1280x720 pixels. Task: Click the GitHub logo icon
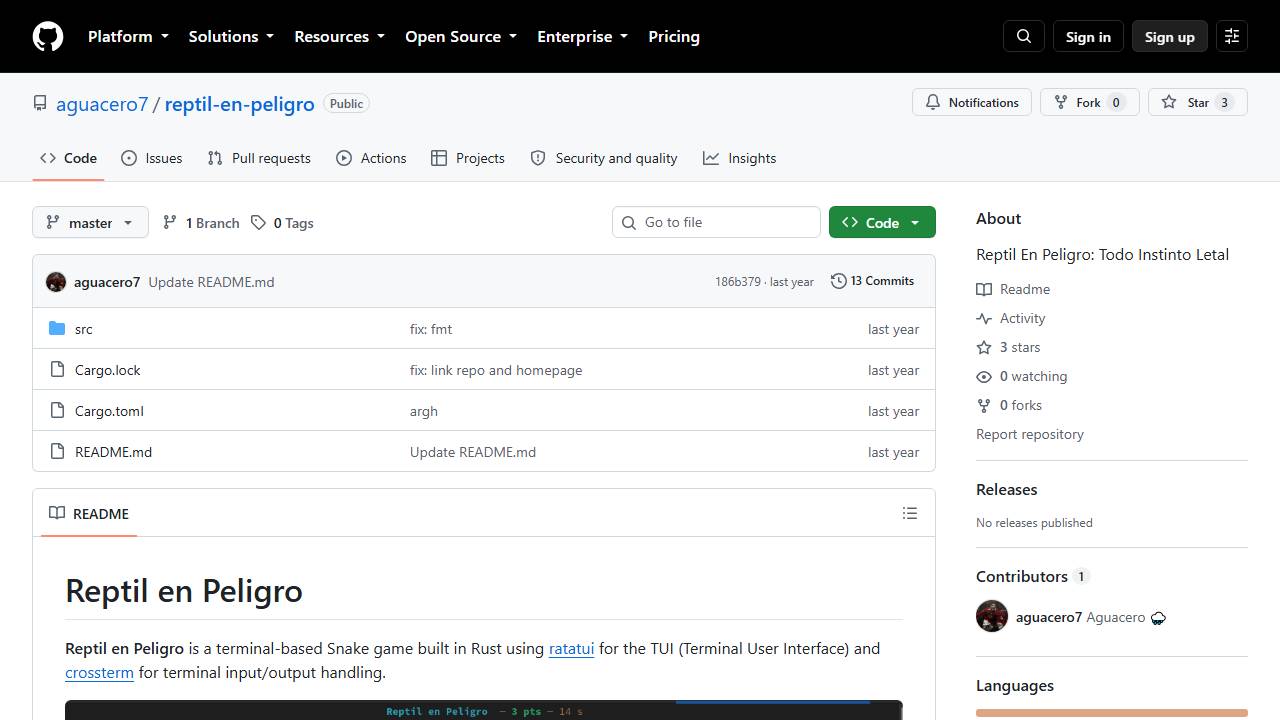point(48,37)
